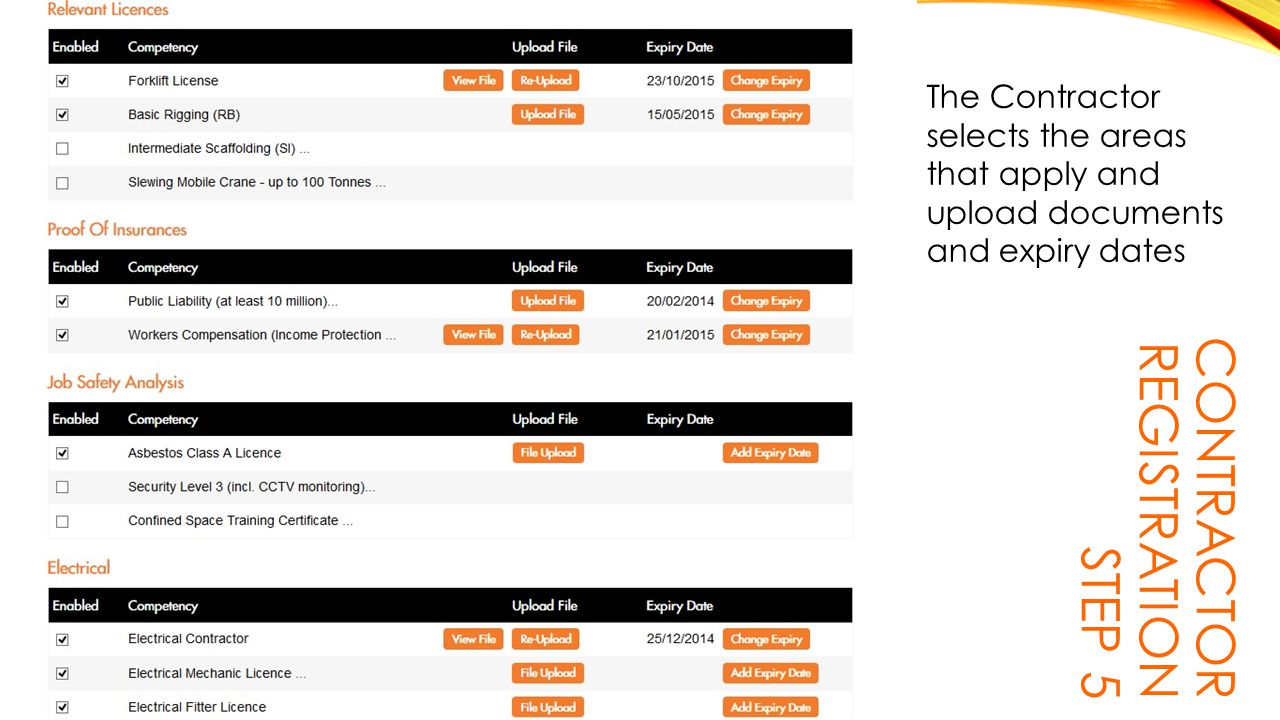
Task: Re-Upload the Forklift License file
Action: [546, 81]
